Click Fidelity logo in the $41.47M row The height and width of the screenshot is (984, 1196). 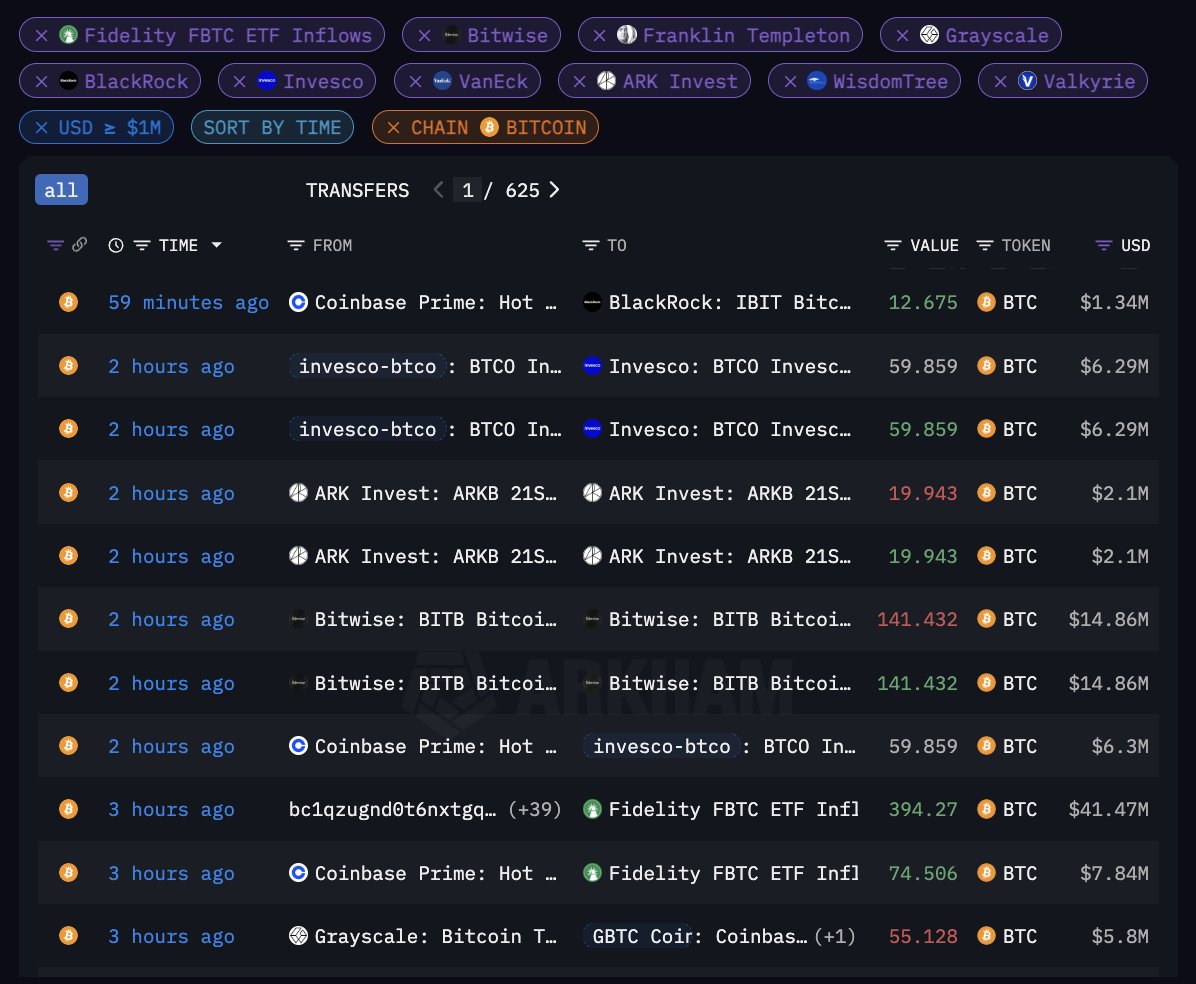pyautogui.click(x=593, y=809)
